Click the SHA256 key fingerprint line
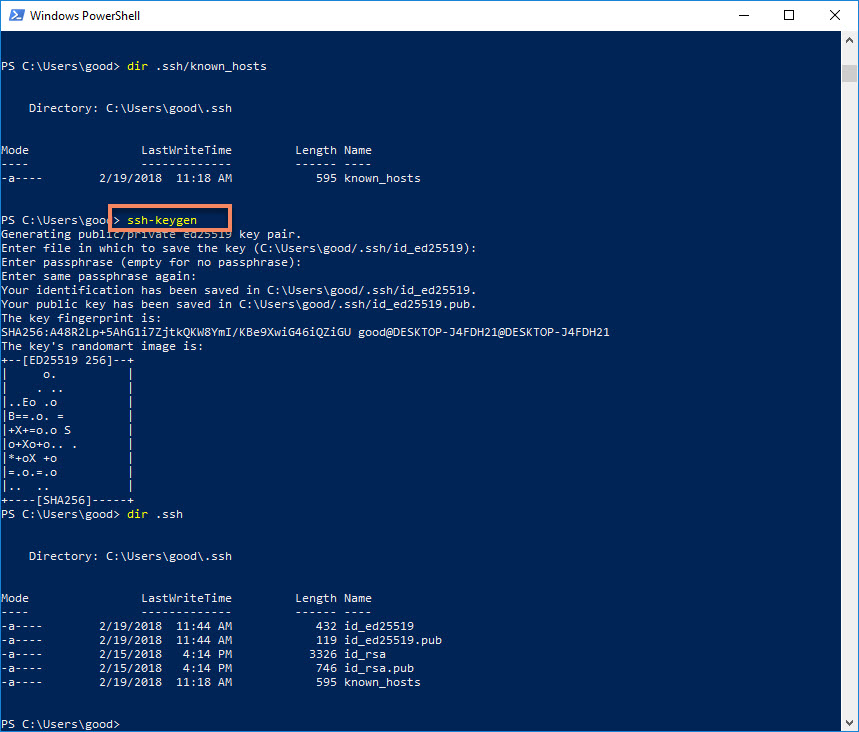859x732 pixels. [305, 332]
